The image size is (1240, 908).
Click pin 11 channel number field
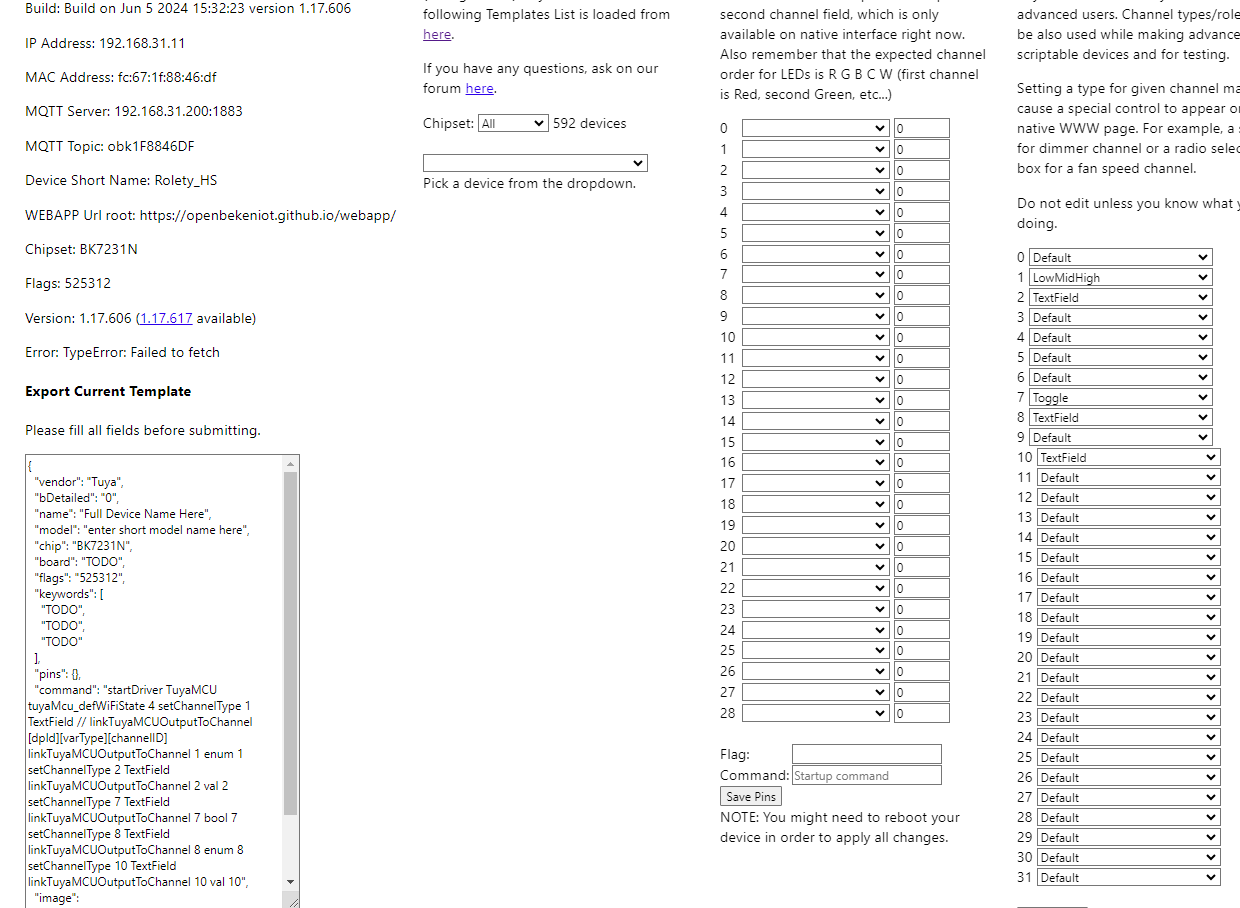click(921, 358)
